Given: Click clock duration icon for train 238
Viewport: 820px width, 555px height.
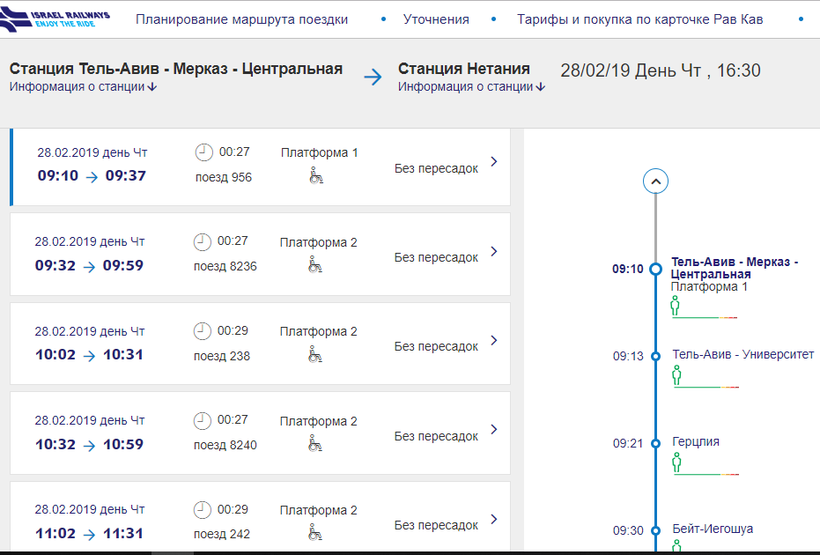Looking at the screenshot, I should pyautogui.click(x=203, y=331).
